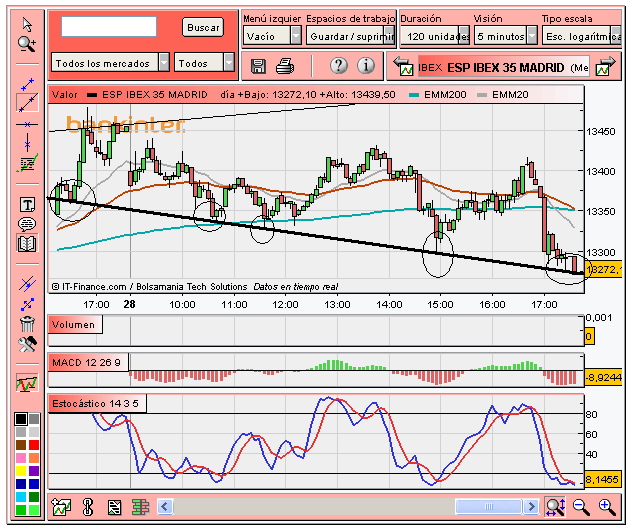The image size is (632, 528).
Task: Open the Guardar / suprimir dropdown
Action: coord(350,36)
